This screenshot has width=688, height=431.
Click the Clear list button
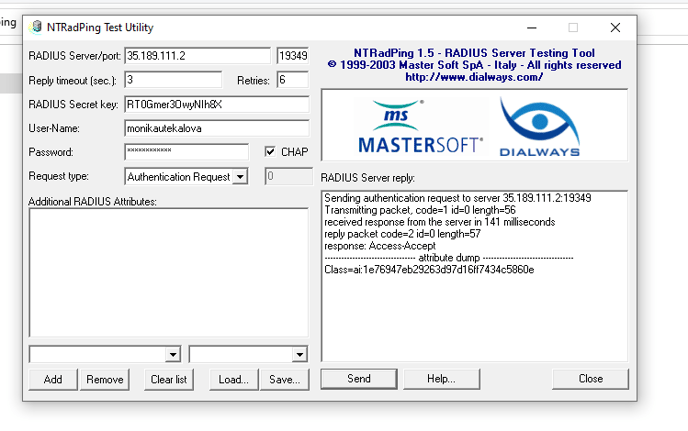pyautogui.click(x=169, y=379)
